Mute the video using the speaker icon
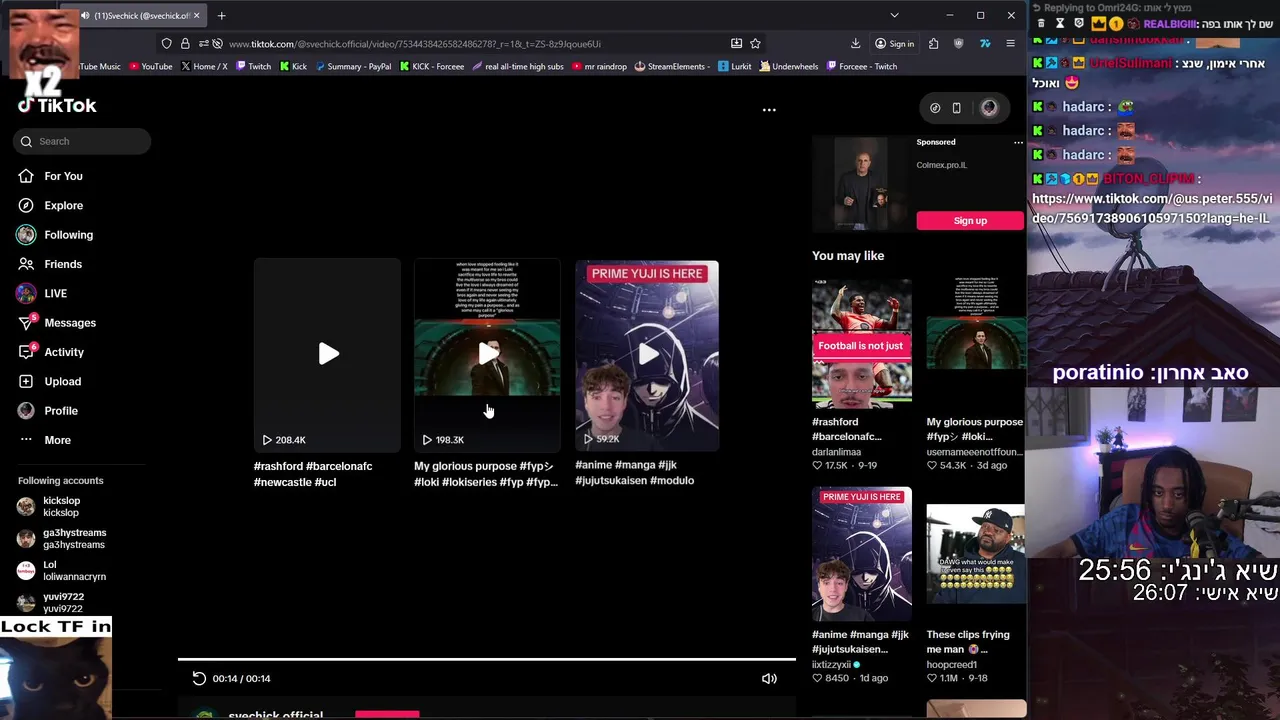 click(769, 678)
